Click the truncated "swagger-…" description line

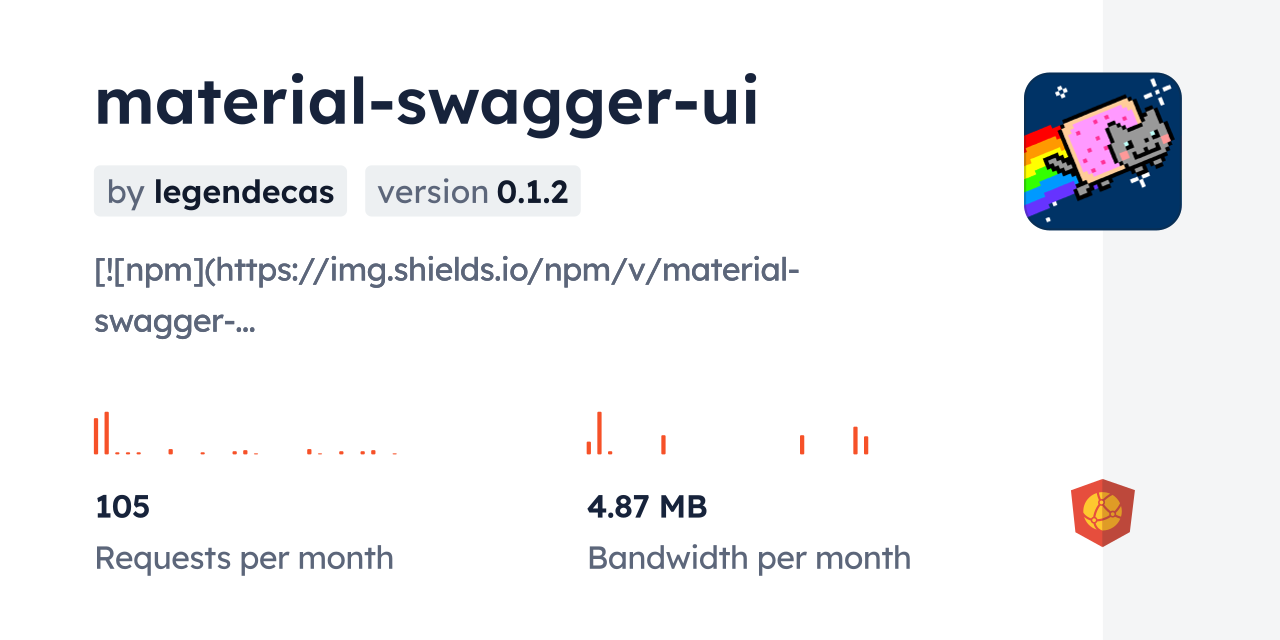point(174,320)
